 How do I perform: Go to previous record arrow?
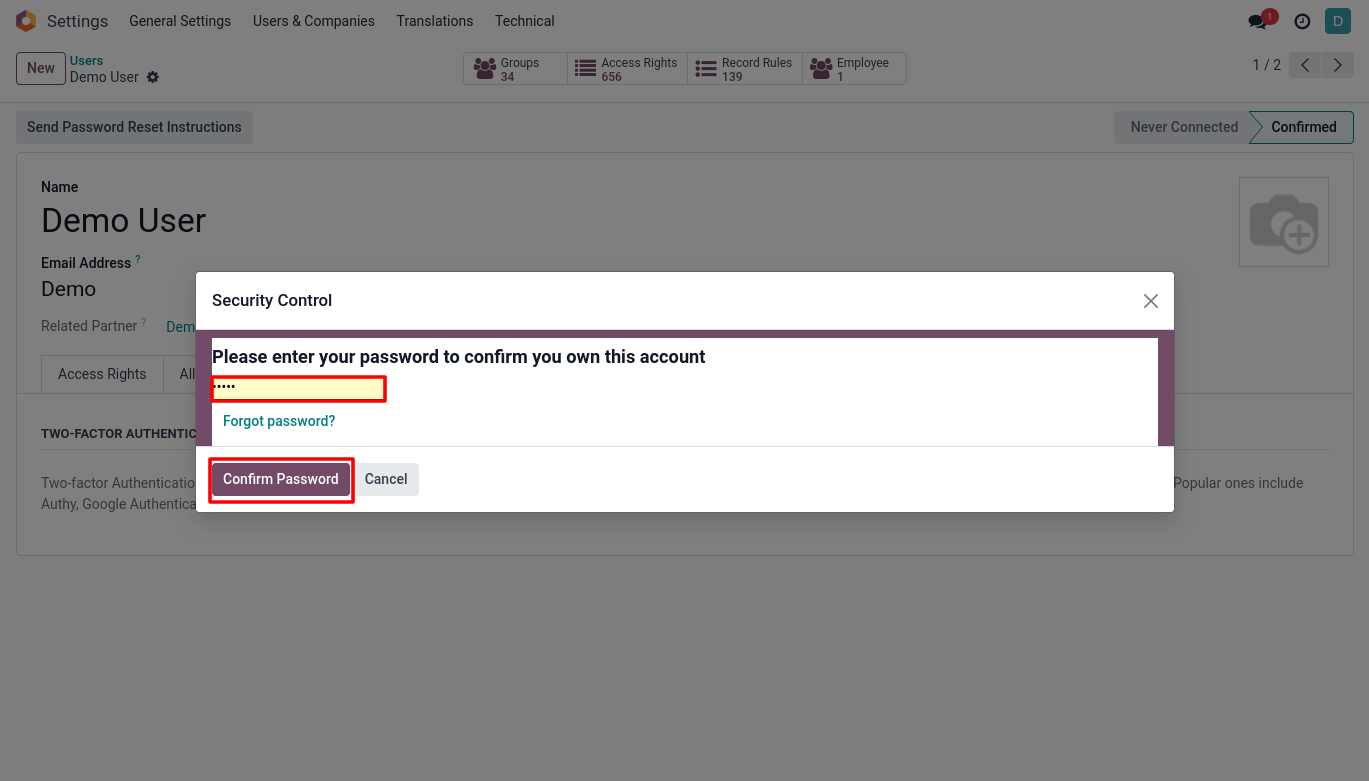1305,65
